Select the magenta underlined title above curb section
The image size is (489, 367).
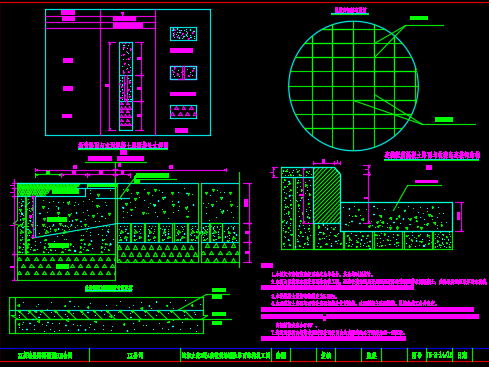click(x=432, y=155)
